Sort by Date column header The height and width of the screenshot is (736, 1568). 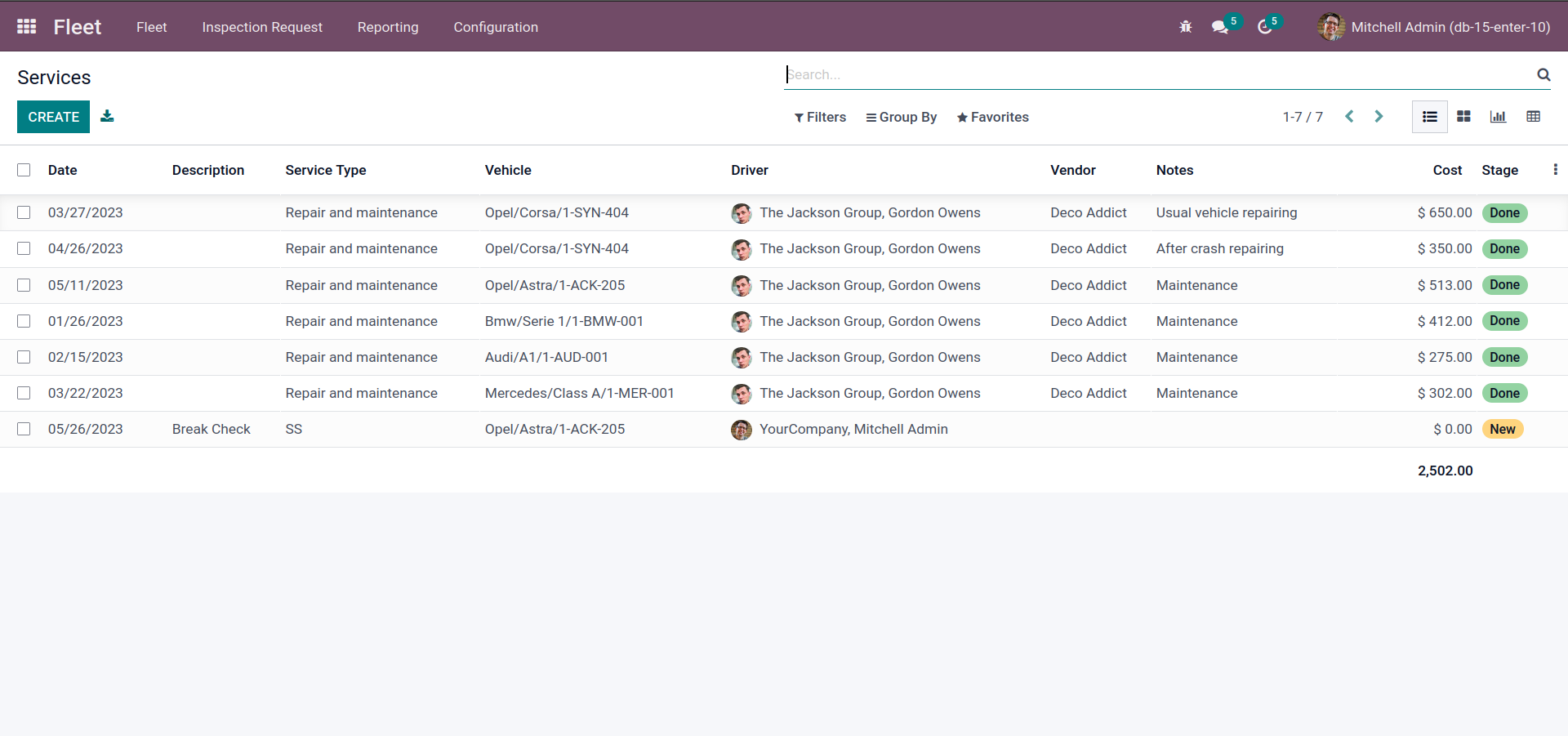pyautogui.click(x=63, y=170)
